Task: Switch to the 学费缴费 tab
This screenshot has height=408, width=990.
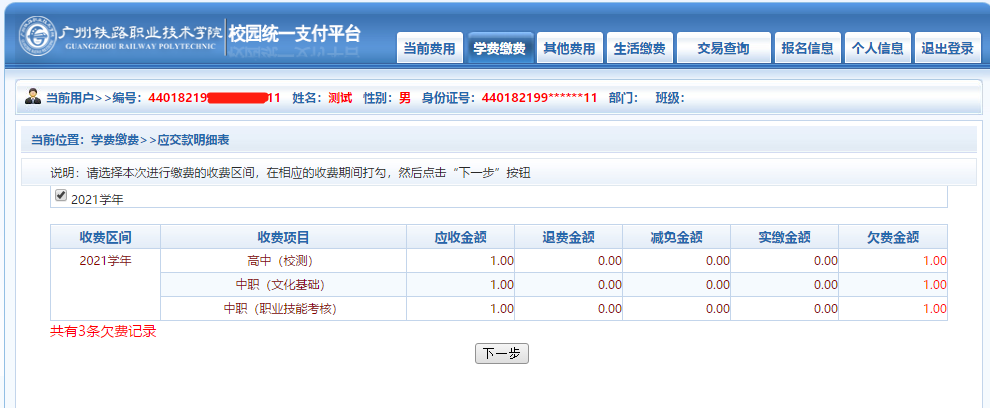Action: click(500, 48)
